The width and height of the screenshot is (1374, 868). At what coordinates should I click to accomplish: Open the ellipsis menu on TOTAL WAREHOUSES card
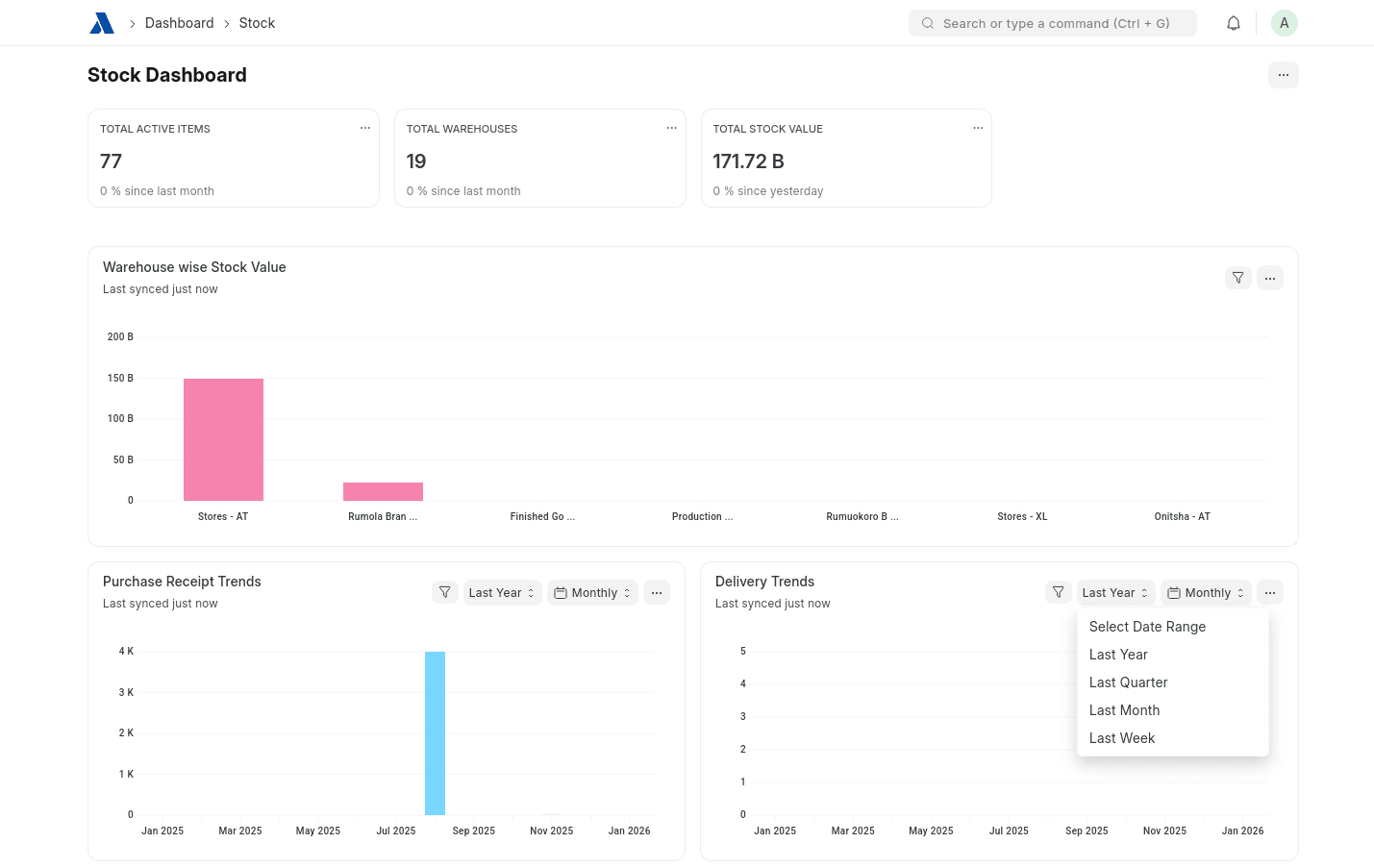tap(671, 127)
